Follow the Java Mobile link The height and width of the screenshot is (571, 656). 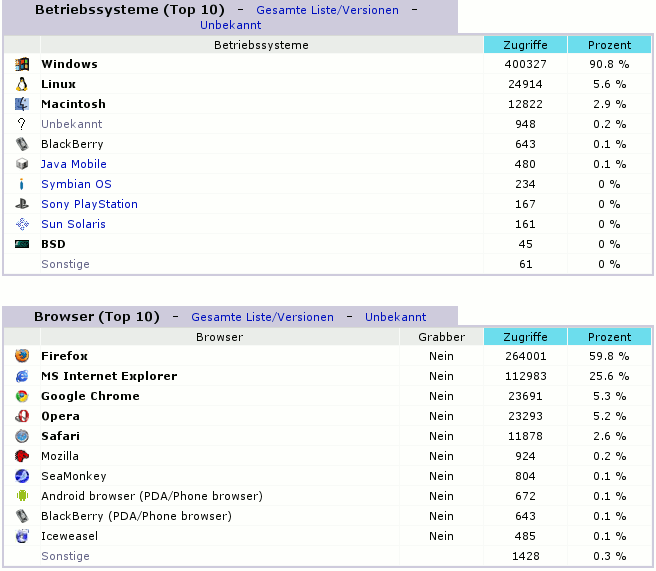[73, 164]
